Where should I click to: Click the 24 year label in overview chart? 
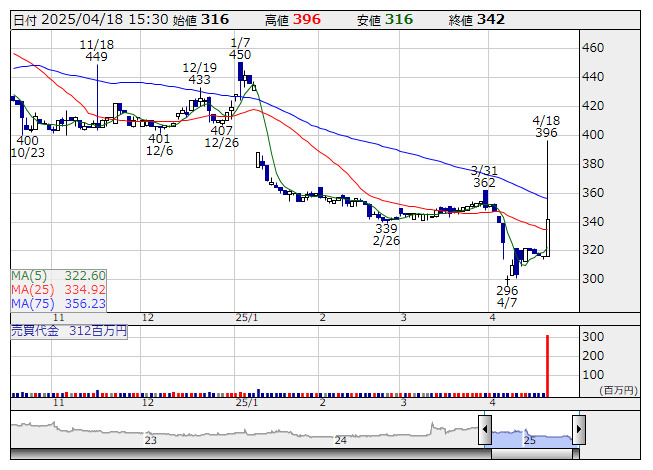pyautogui.click(x=341, y=440)
